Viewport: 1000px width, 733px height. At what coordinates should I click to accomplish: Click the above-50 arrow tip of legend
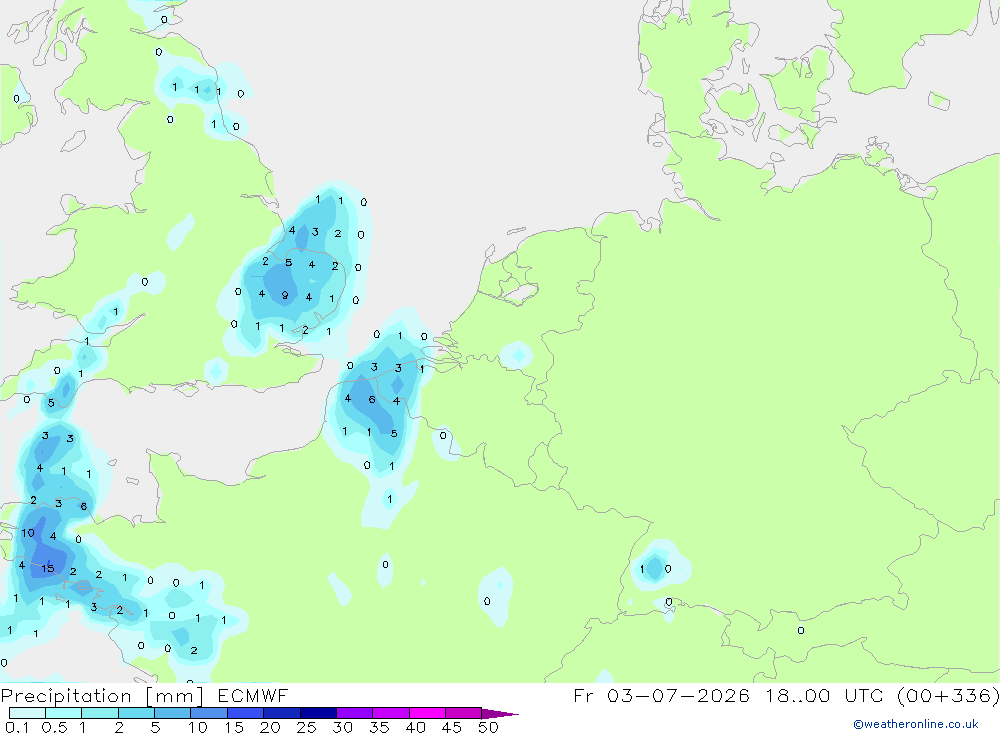point(500,714)
